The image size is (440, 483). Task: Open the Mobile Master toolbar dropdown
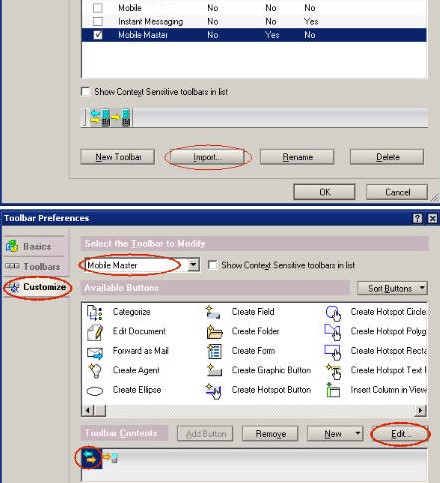[x=193, y=265]
